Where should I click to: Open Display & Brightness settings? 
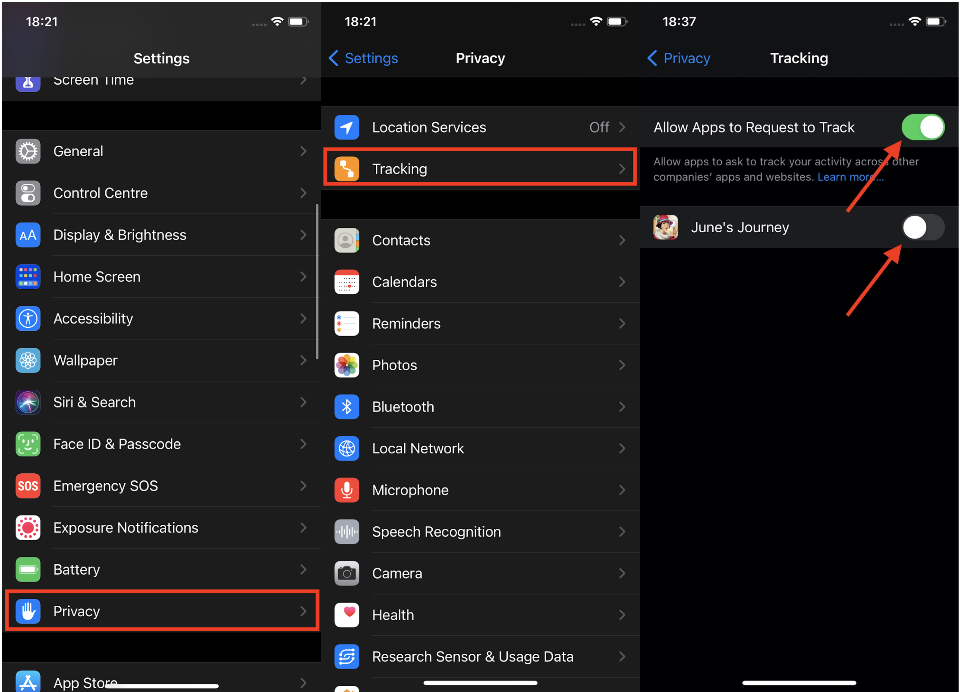[120, 235]
